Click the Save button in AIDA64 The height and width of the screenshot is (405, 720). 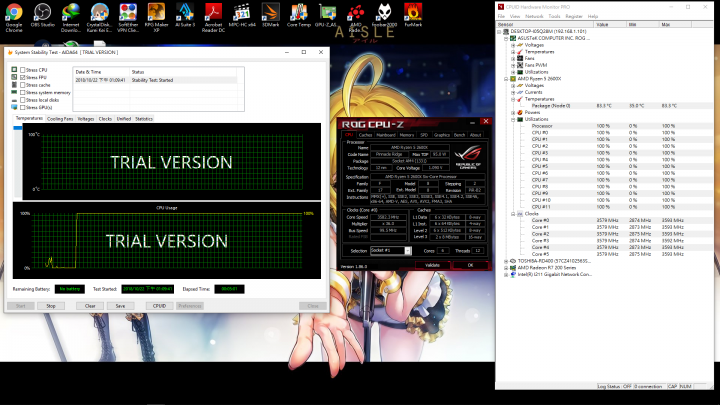120,306
